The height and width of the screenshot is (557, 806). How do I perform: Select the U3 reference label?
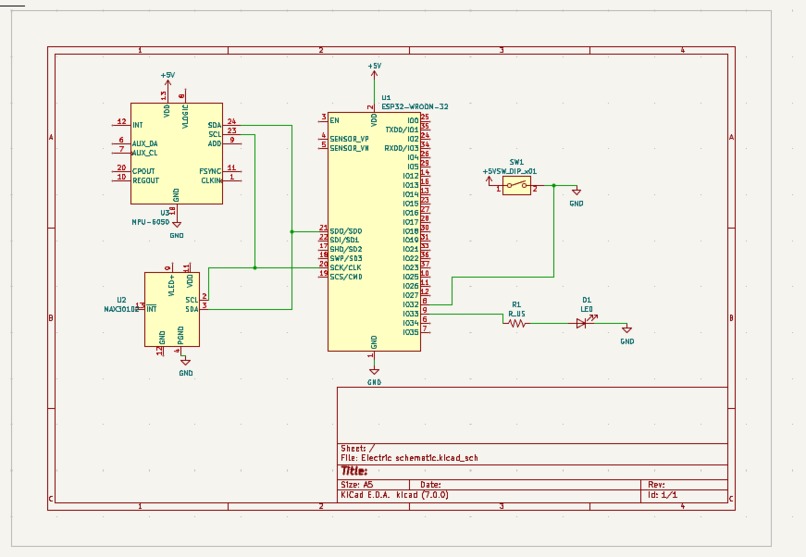(164, 212)
